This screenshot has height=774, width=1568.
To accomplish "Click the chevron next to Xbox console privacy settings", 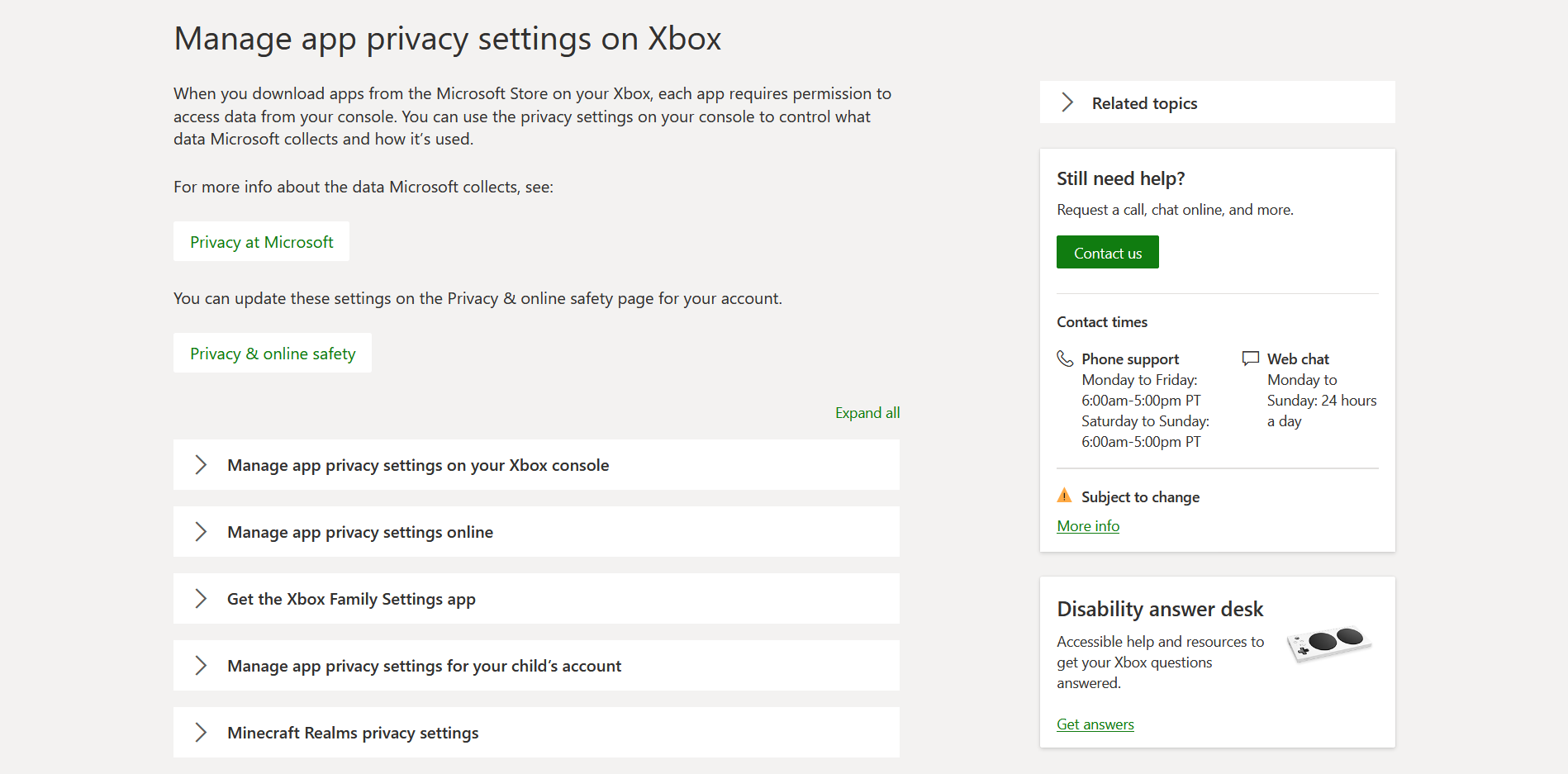I will [x=201, y=464].
